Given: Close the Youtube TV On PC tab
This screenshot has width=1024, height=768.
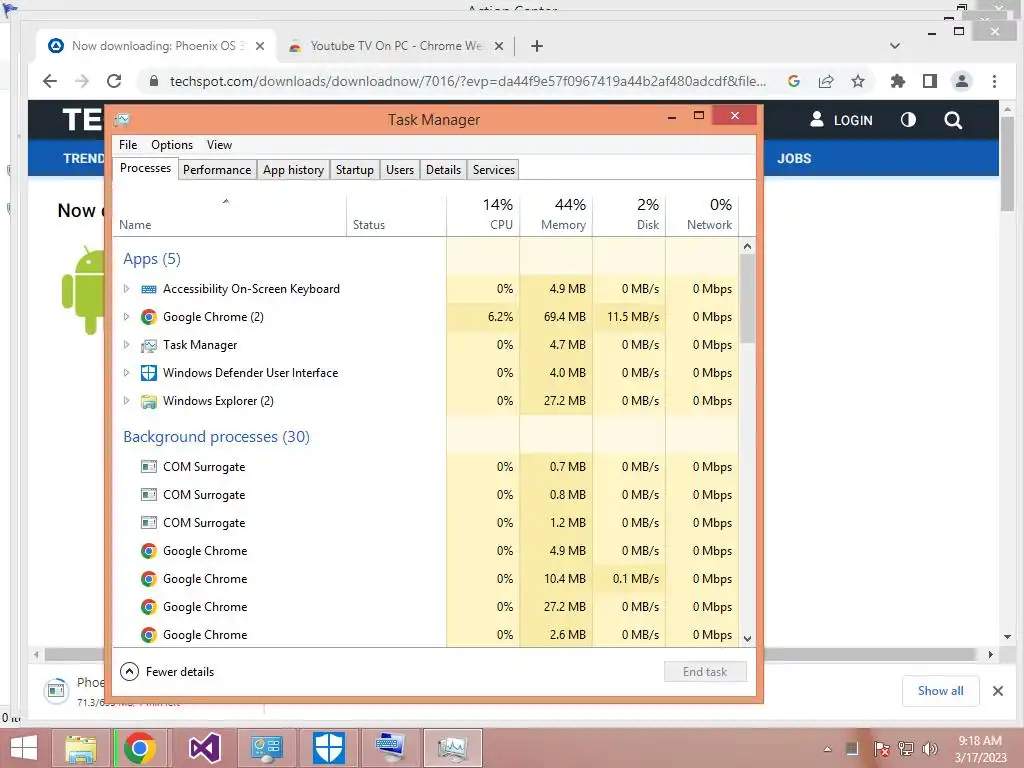Looking at the screenshot, I should (499, 46).
